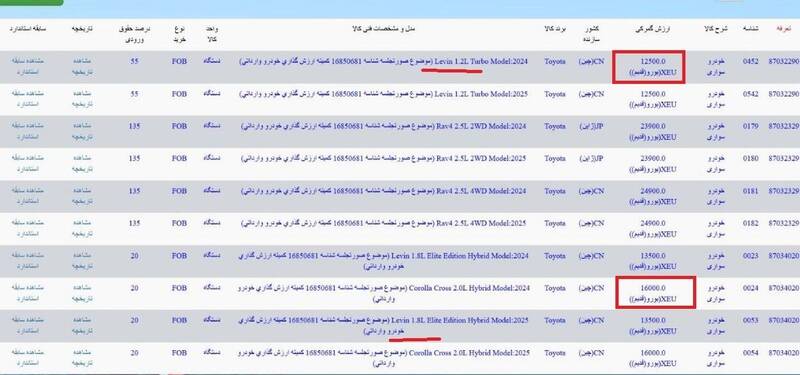Open Levin 1.8L Elite Edition Hybrid Model:2025 link
The width and height of the screenshot is (800, 375).
(x=383, y=326)
